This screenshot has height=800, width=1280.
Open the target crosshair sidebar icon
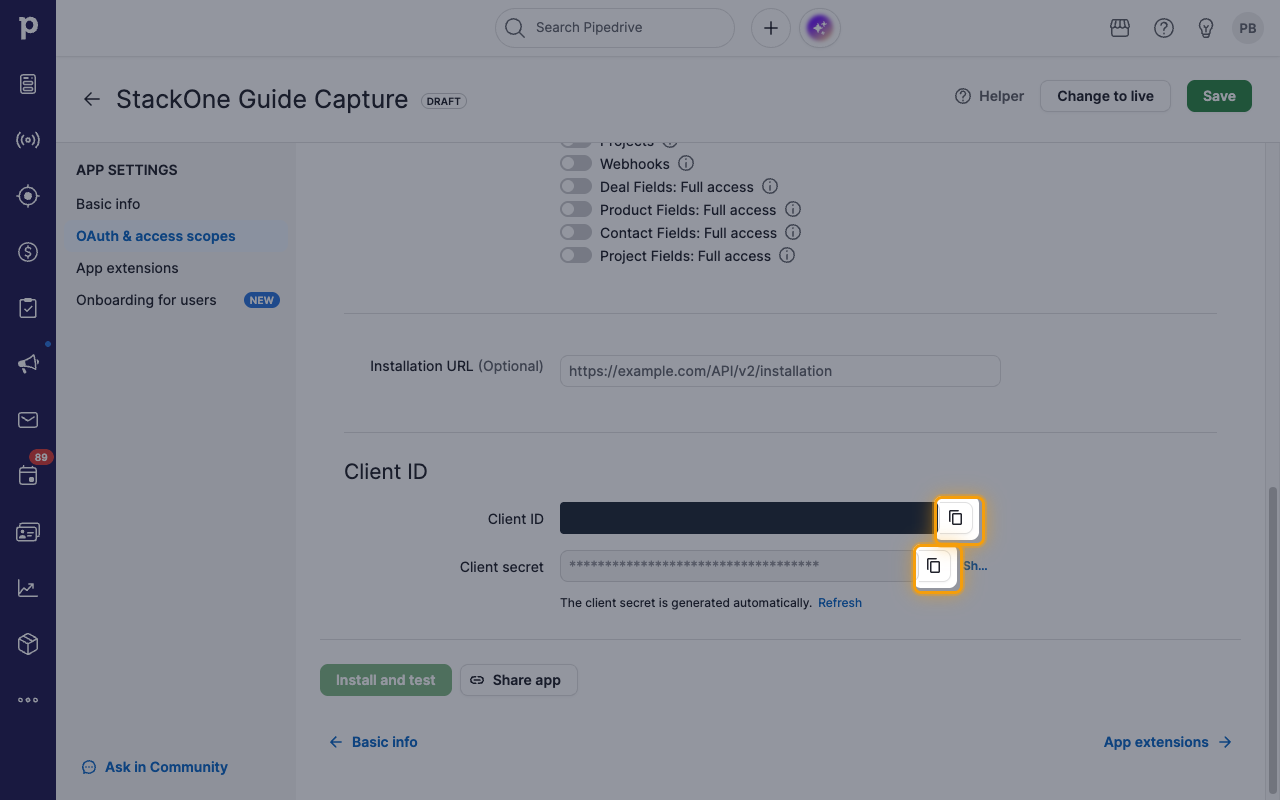pyautogui.click(x=28, y=196)
